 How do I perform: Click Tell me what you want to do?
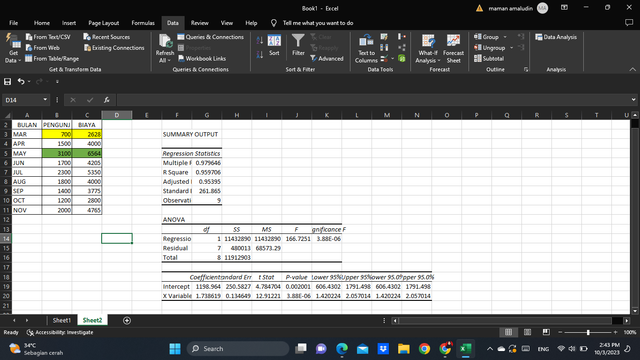tap(318, 23)
